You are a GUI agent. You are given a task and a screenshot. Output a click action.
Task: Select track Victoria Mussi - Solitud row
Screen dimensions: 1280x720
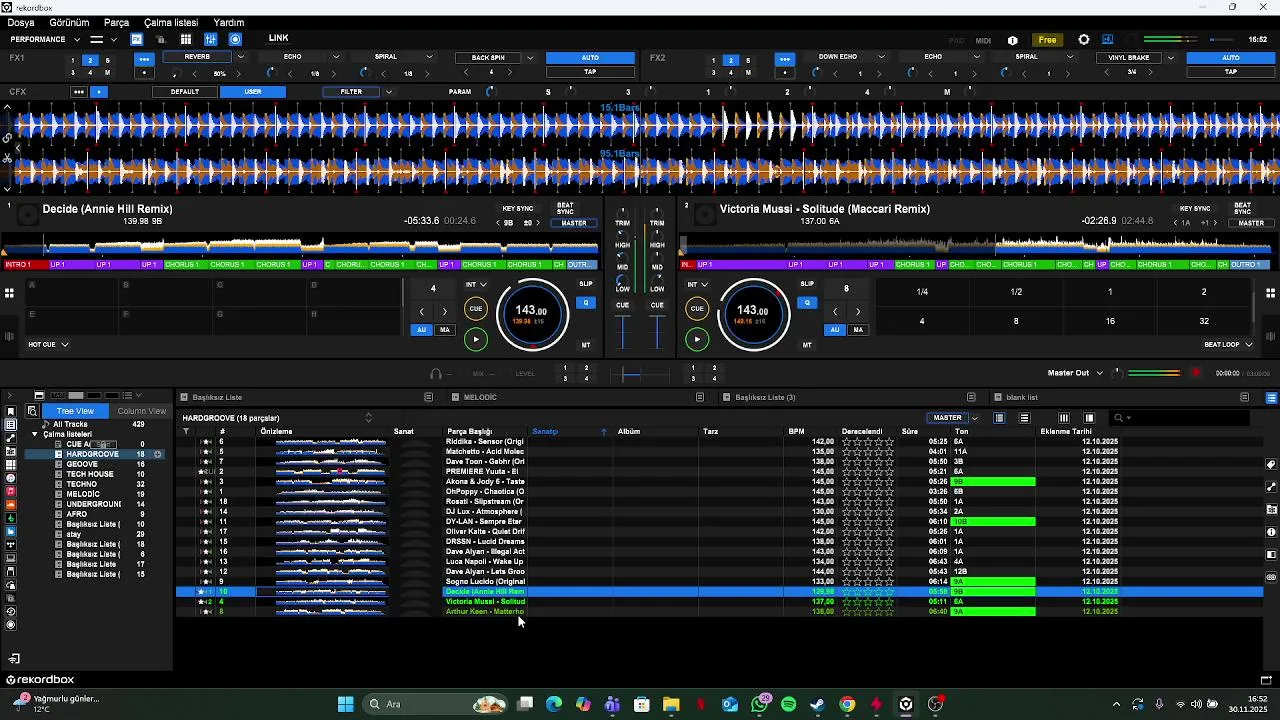720,602
